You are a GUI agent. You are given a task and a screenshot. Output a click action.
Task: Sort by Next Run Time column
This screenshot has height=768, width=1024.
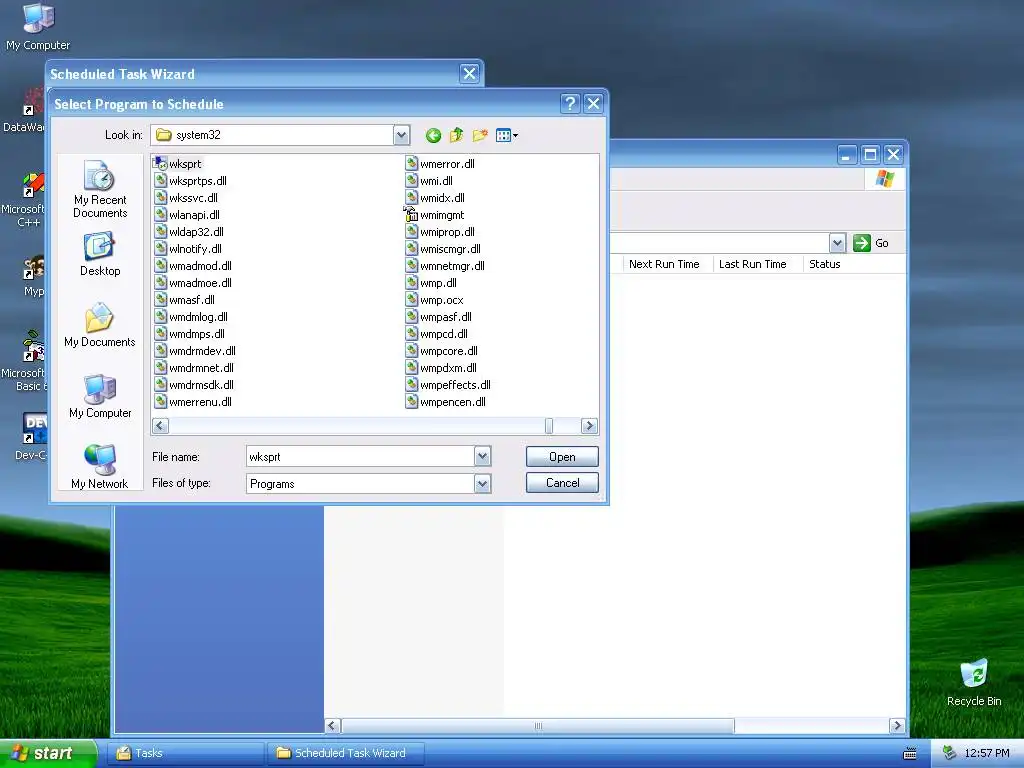(664, 264)
